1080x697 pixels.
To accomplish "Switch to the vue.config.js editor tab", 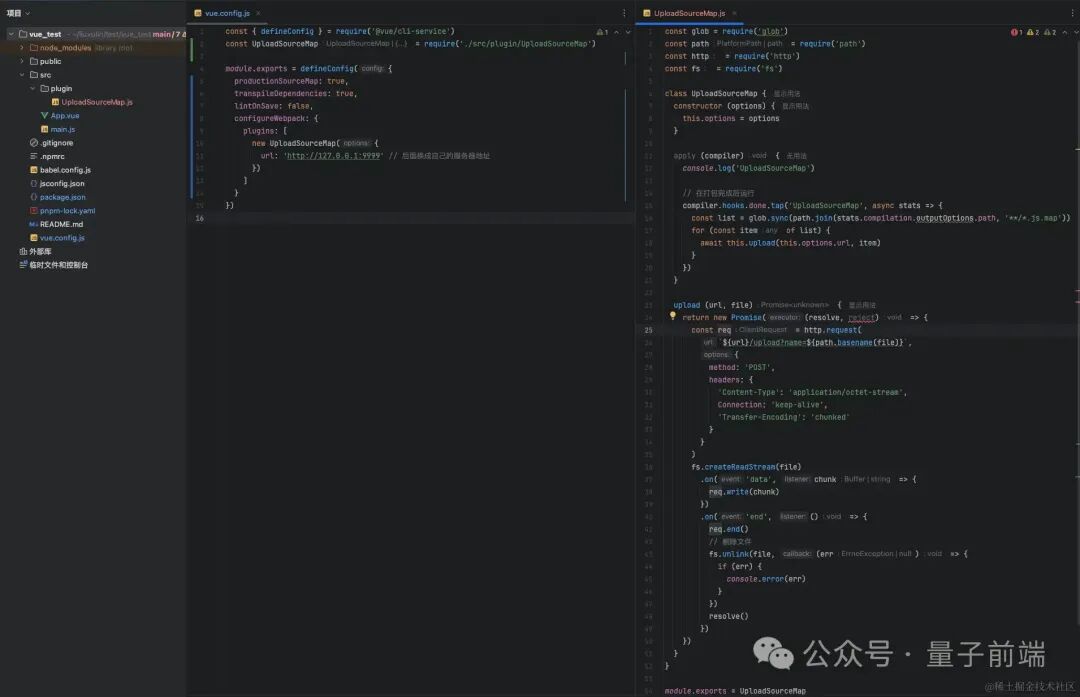I will (x=227, y=13).
